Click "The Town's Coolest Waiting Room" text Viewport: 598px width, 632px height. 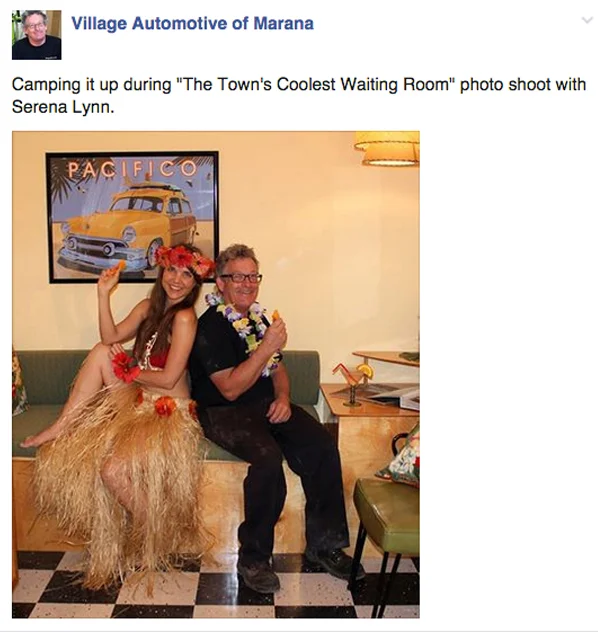(316, 85)
